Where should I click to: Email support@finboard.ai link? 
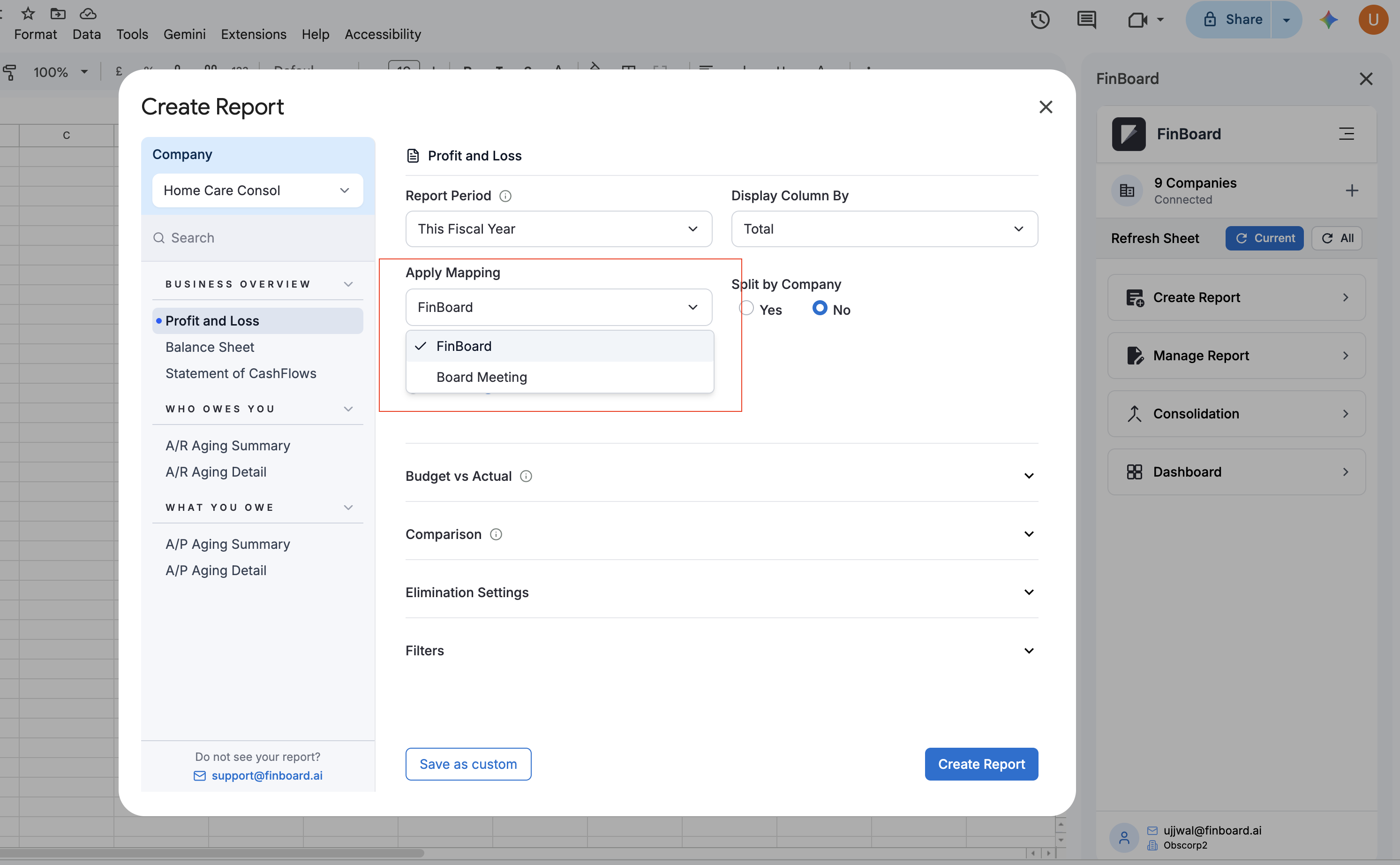coord(267,775)
